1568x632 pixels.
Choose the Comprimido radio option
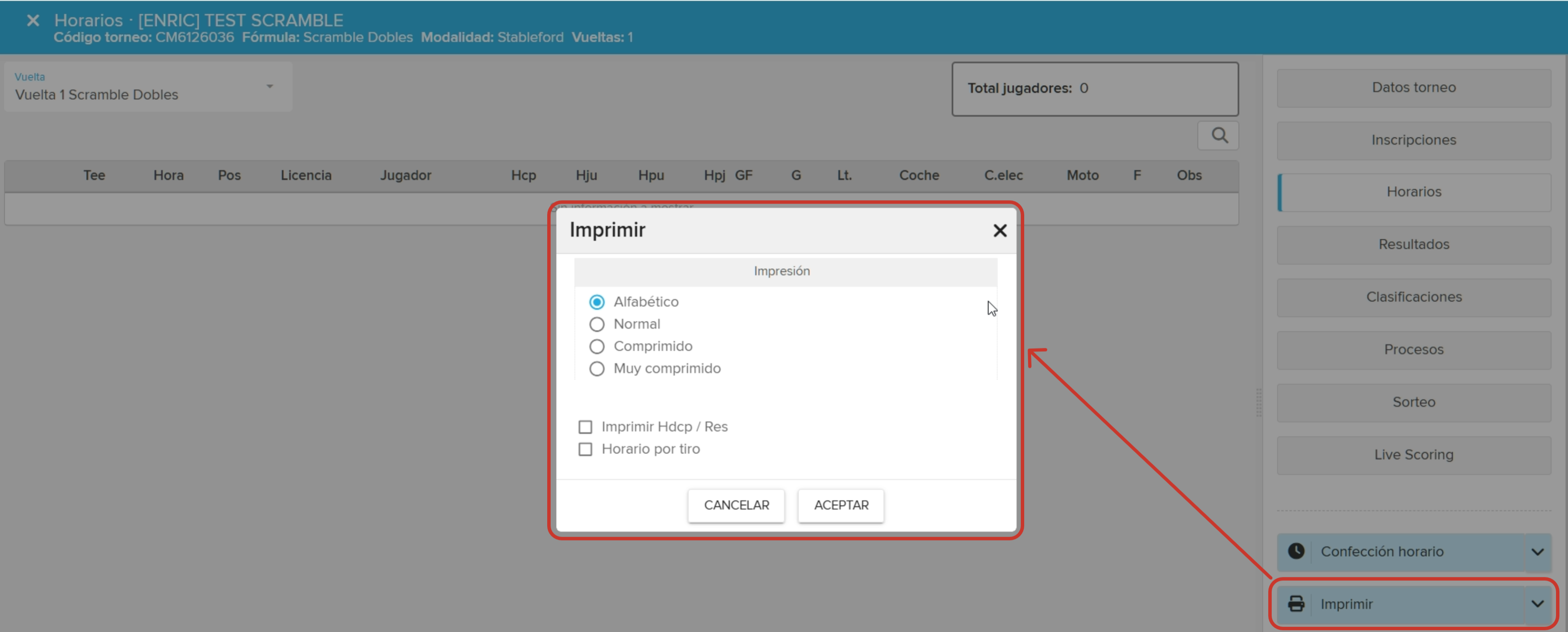tap(596, 346)
